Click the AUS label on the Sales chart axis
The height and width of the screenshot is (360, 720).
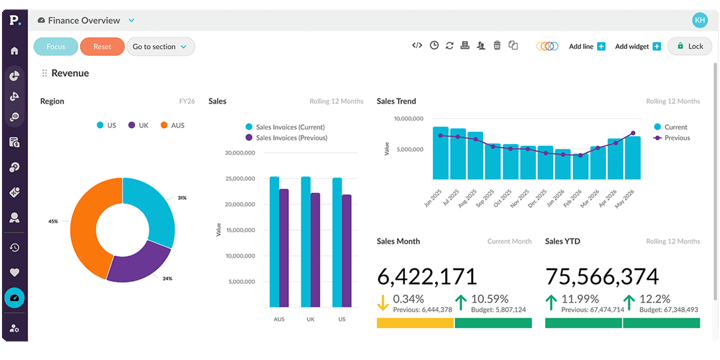pyautogui.click(x=279, y=319)
